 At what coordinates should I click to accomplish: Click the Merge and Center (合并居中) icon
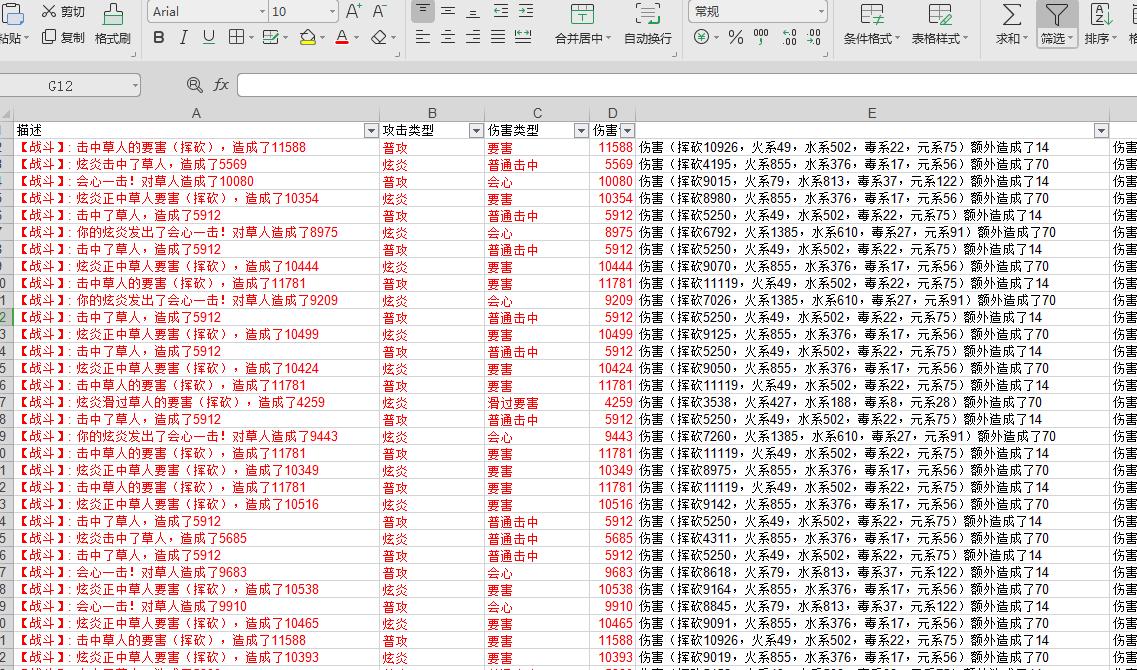[582, 14]
